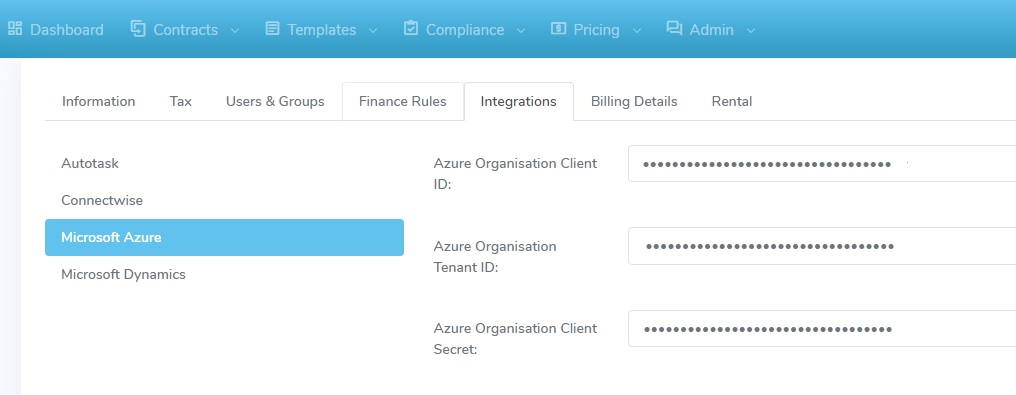This screenshot has width=1016, height=395.
Task: Expand the Contracts menu chevron
Action: click(x=235, y=30)
